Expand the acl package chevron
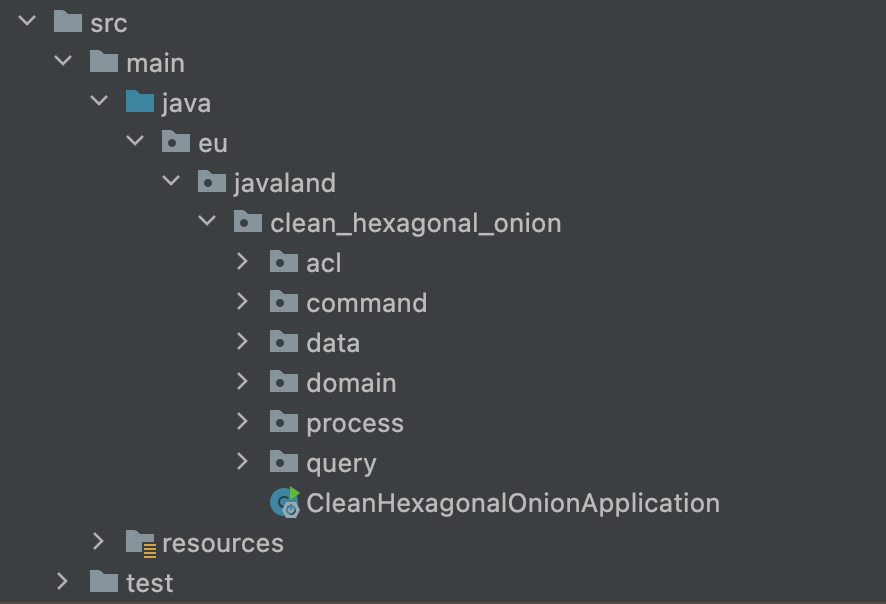Screen dimensions: 886x604 [242, 261]
